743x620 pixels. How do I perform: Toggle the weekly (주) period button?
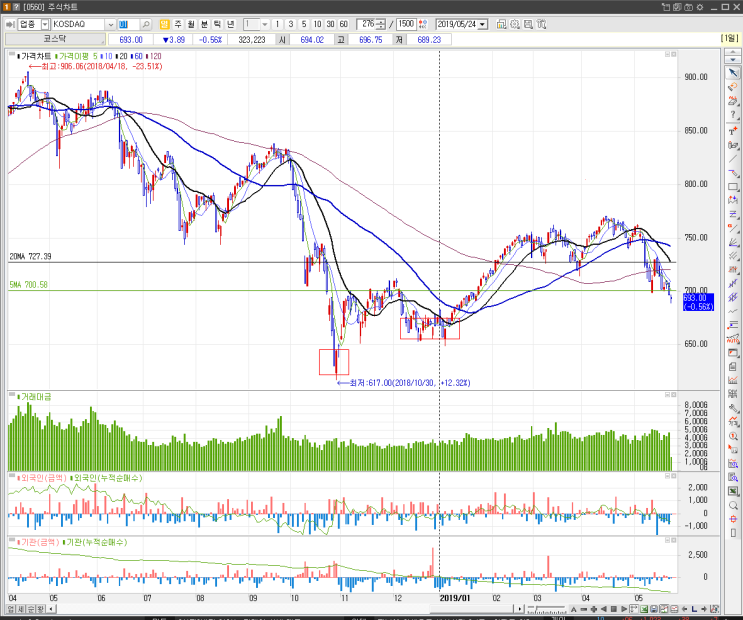[x=178, y=24]
